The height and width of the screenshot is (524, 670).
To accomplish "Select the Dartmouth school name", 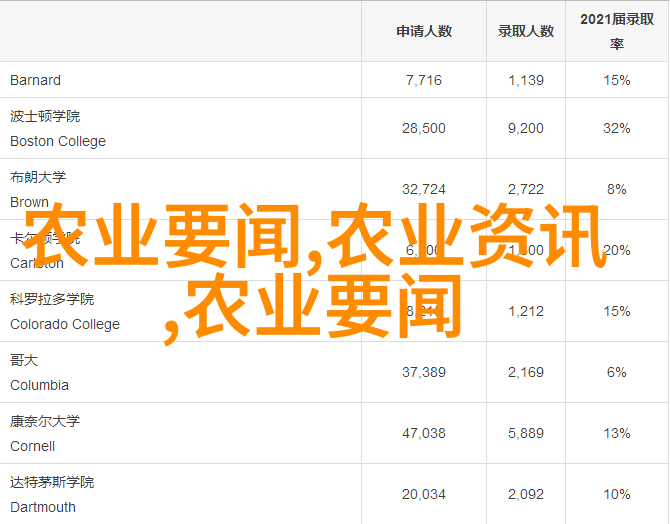I will point(43,507).
